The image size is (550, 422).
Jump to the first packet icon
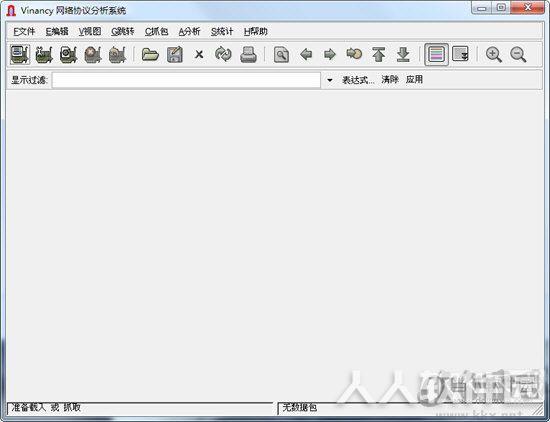pos(378,54)
